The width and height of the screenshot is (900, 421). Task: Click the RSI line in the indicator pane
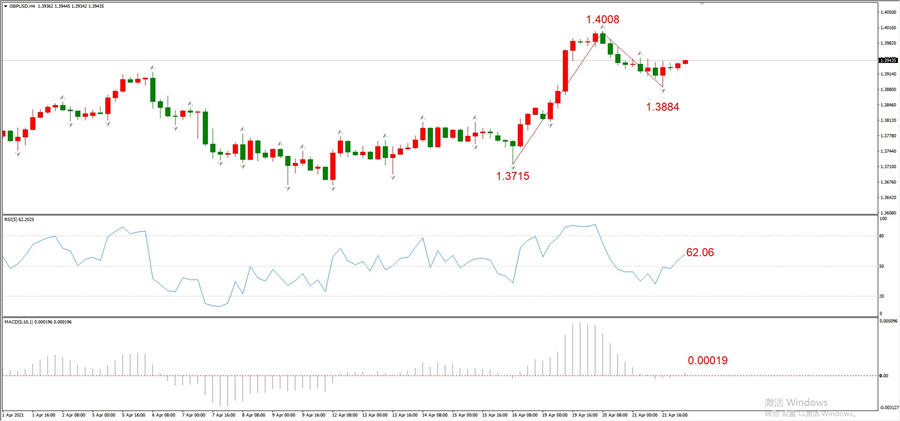tap(344, 265)
